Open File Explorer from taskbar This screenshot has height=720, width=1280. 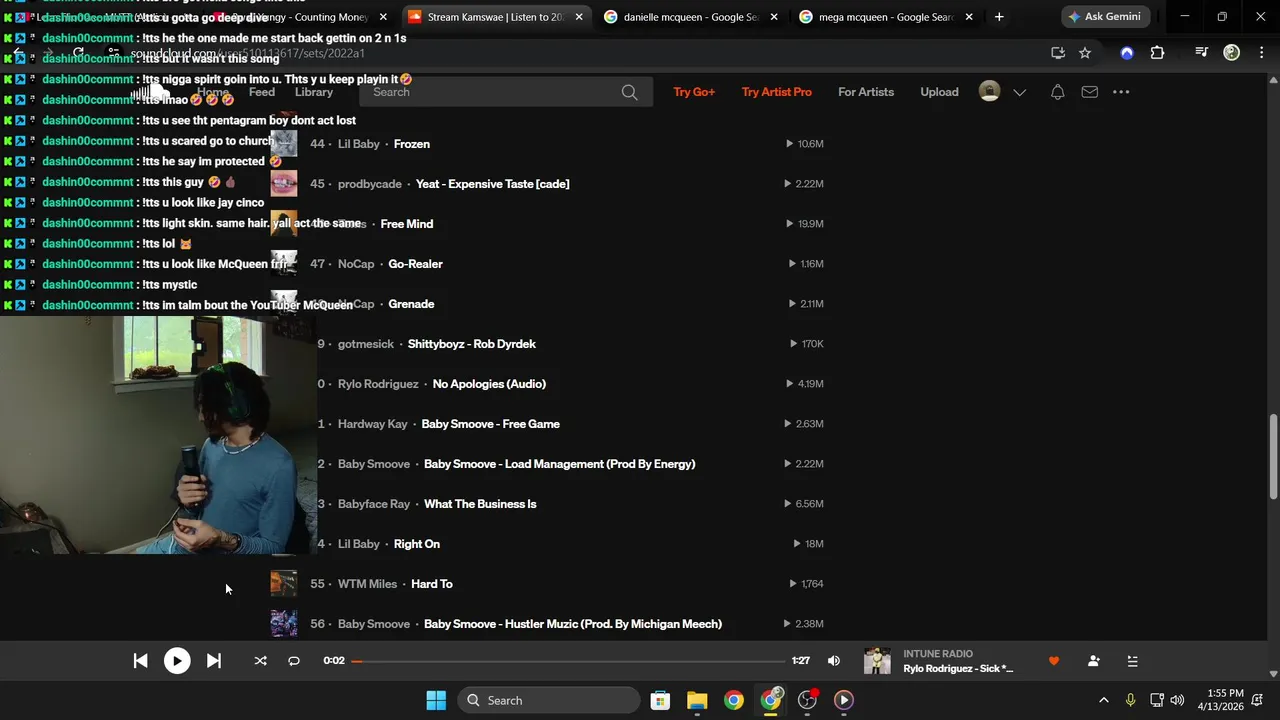[x=697, y=700]
